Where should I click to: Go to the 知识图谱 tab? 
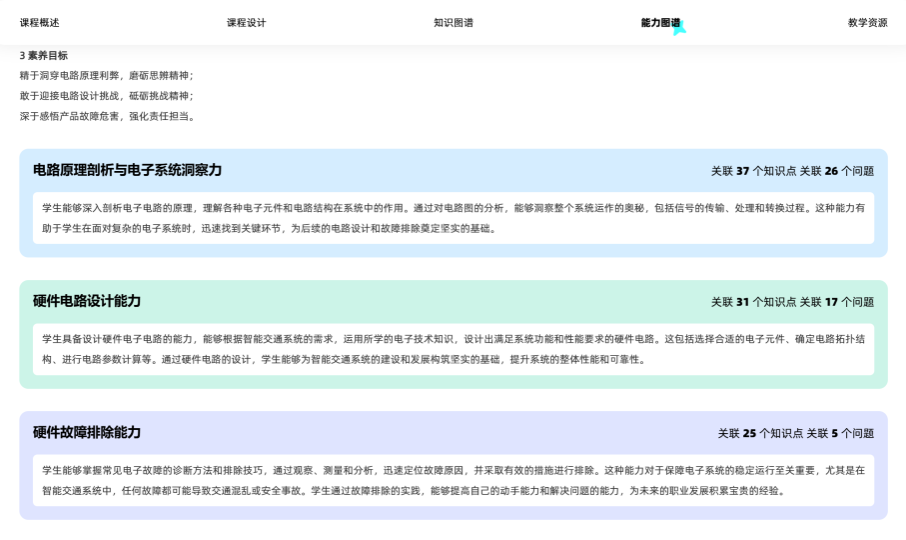(x=453, y=22)
